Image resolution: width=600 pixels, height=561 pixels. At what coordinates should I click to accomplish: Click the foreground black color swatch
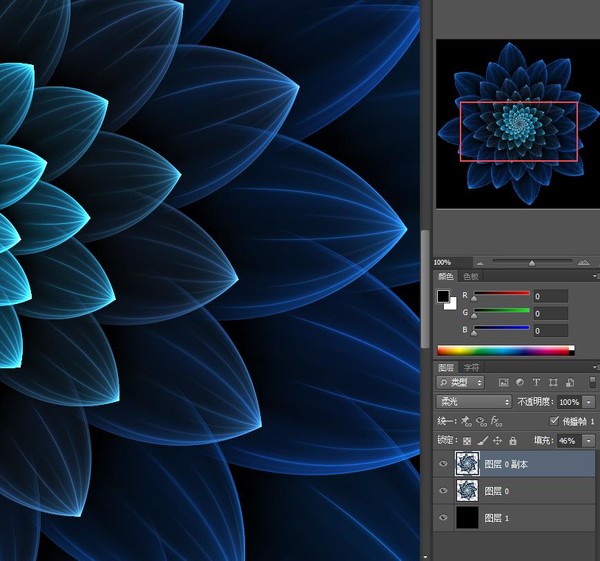[443, 296]
